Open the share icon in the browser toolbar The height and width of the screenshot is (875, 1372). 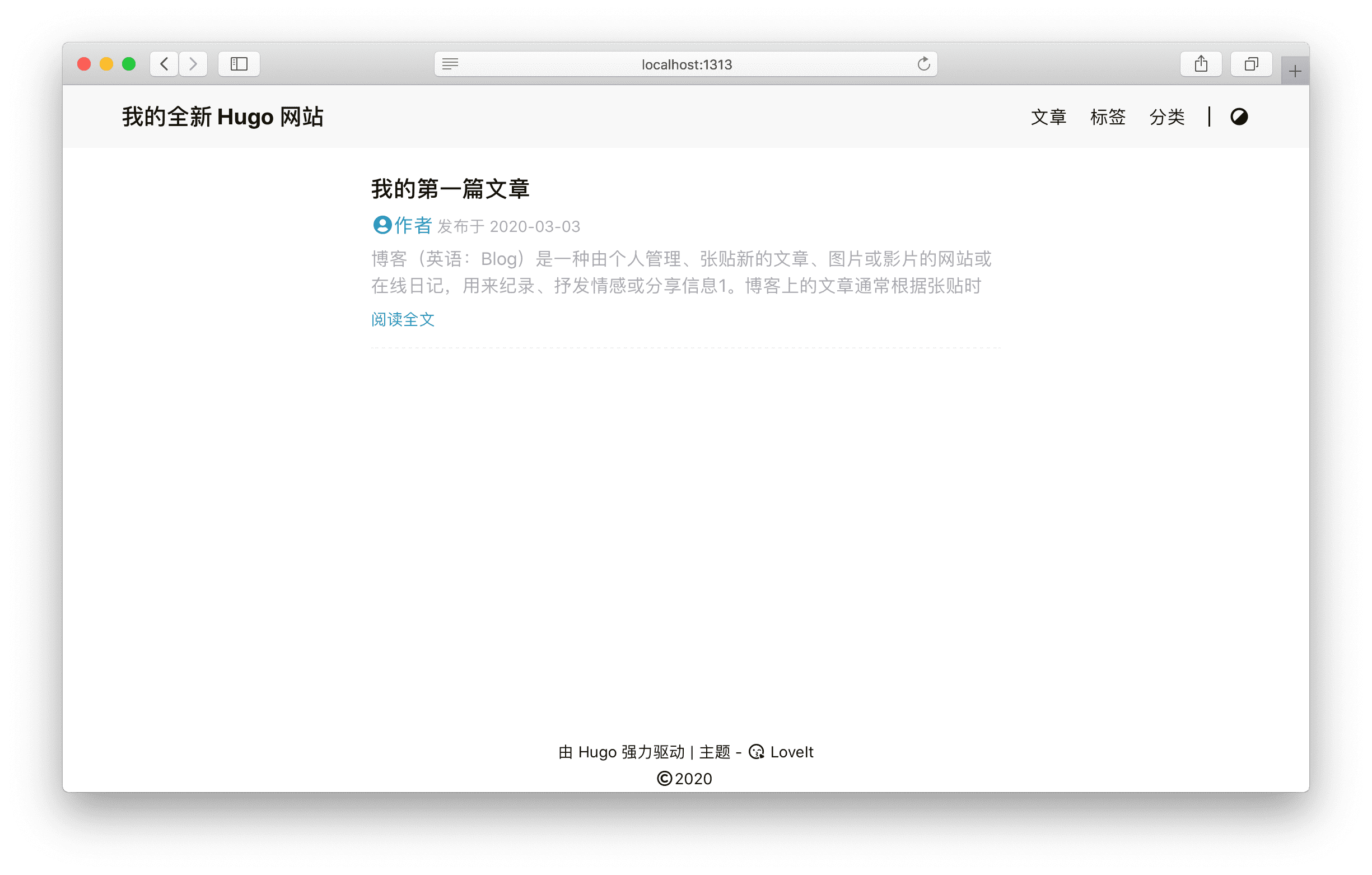click(x=1201, y=63)
